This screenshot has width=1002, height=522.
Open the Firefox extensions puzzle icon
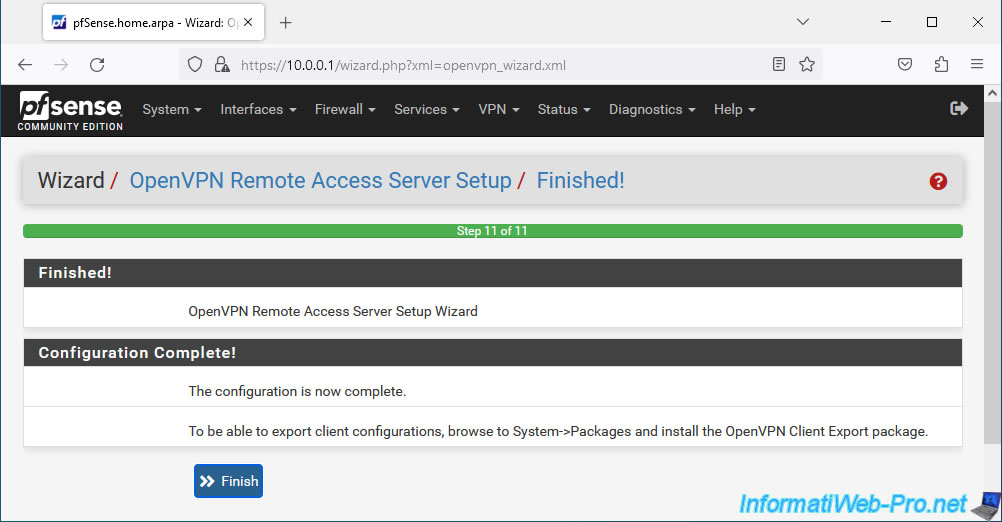(941, 65)
